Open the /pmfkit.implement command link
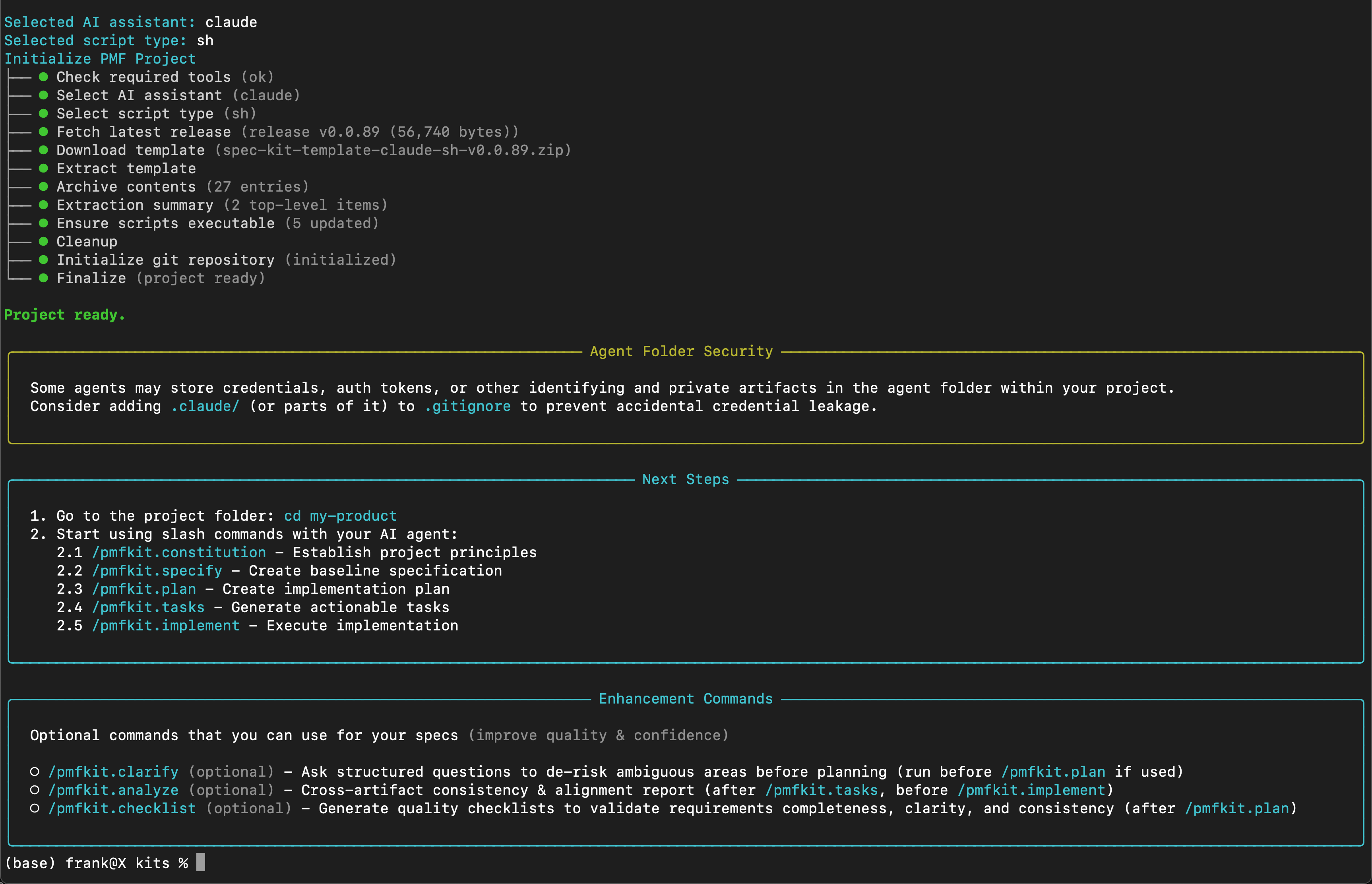The image size is (1372, 884). pos(166,626)
